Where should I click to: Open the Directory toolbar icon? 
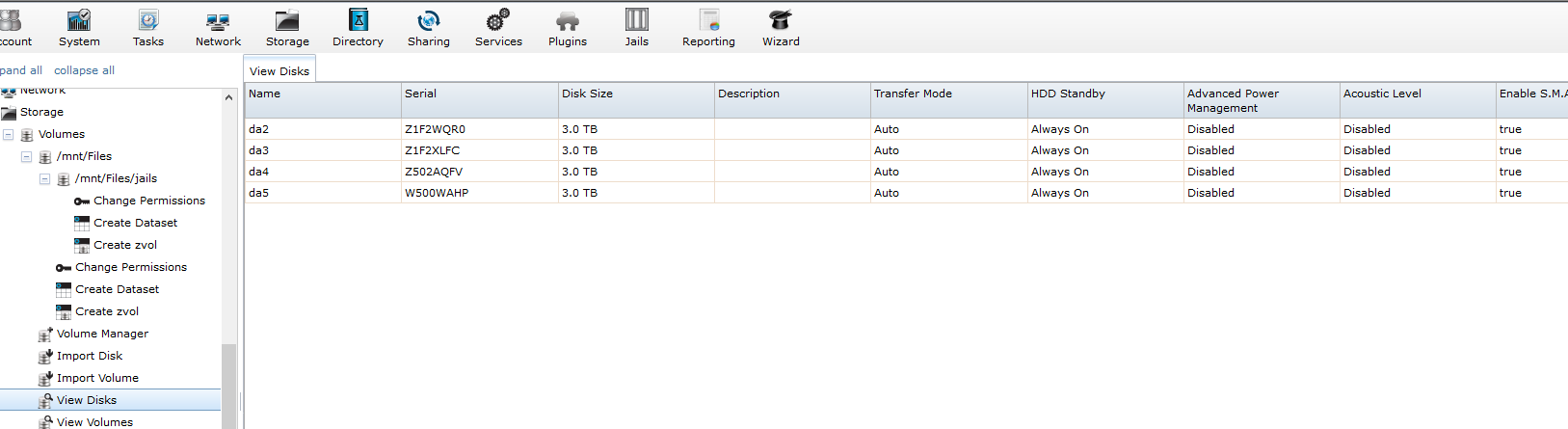pos(358,20)
